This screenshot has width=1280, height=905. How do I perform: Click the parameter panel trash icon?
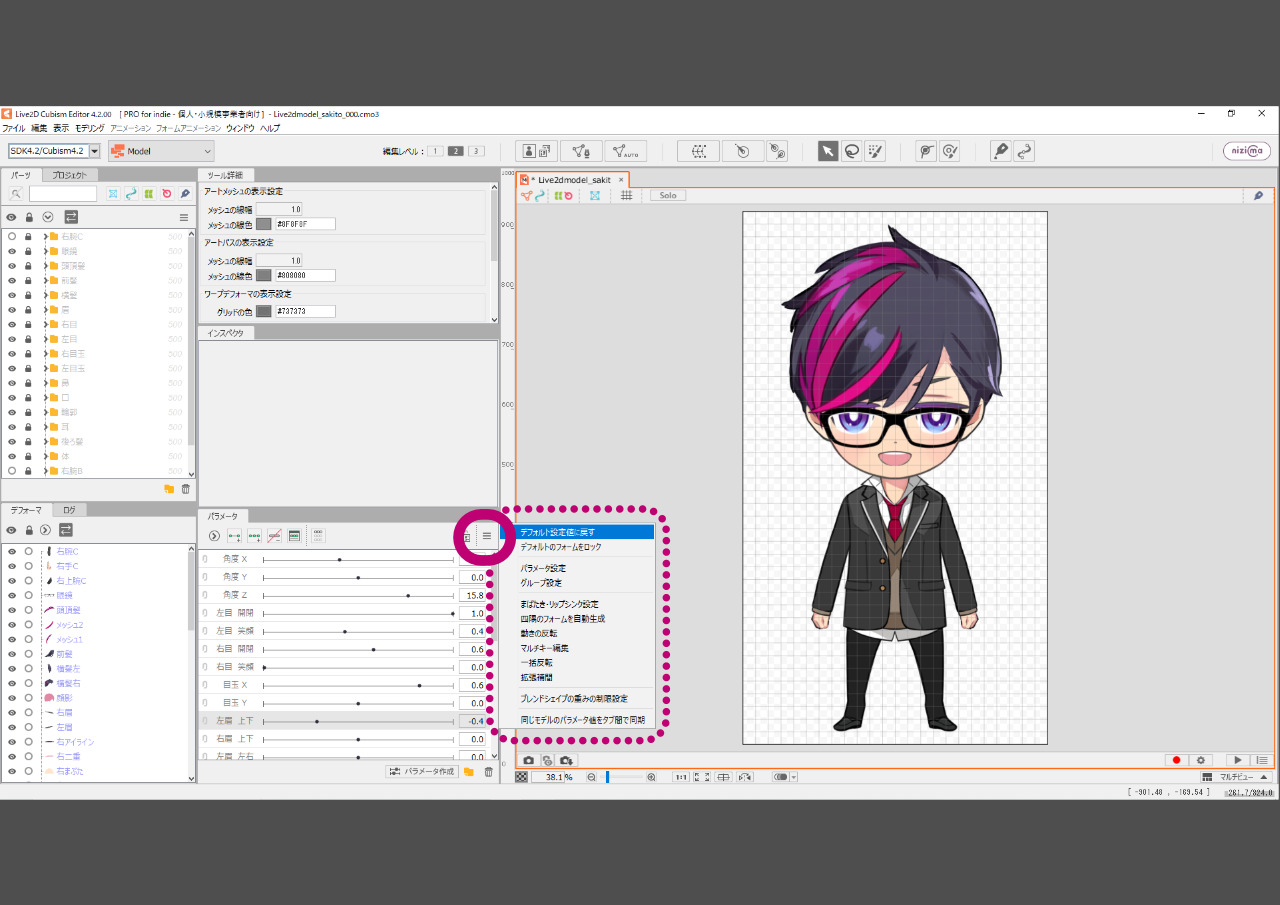(488, 772)
